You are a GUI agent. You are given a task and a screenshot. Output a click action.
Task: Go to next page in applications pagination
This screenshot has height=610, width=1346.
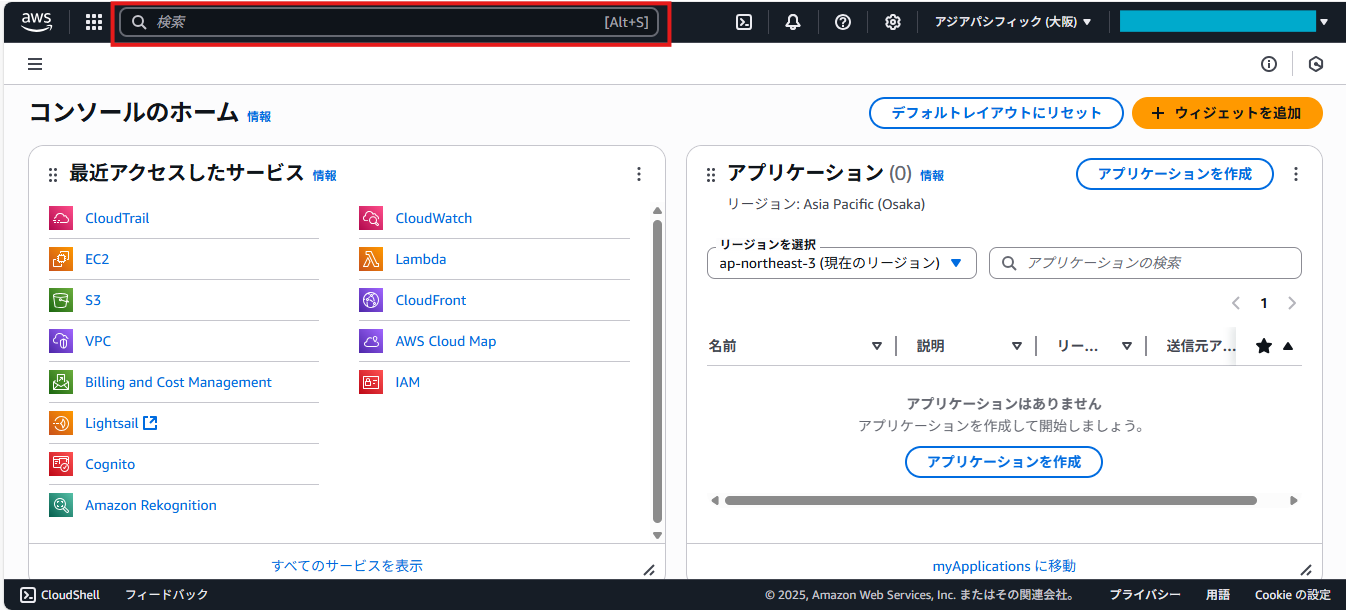pyautogui.click(x=1292, y=303)
